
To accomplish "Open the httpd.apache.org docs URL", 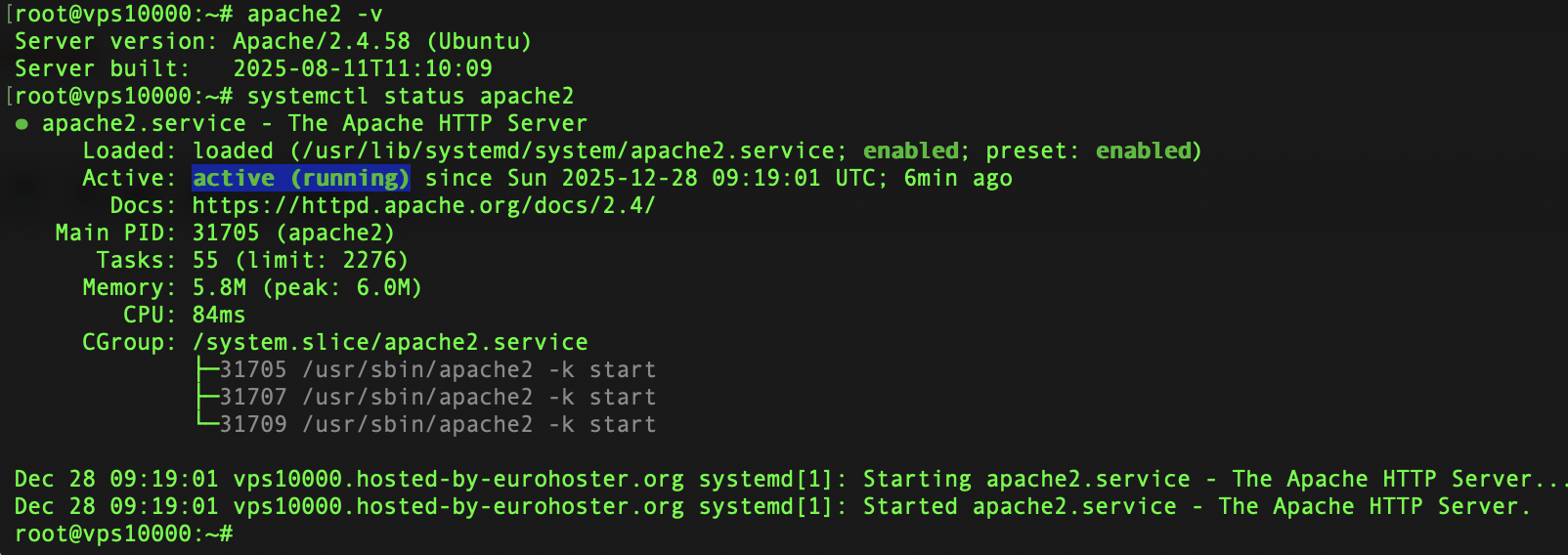I will (423, 206).
